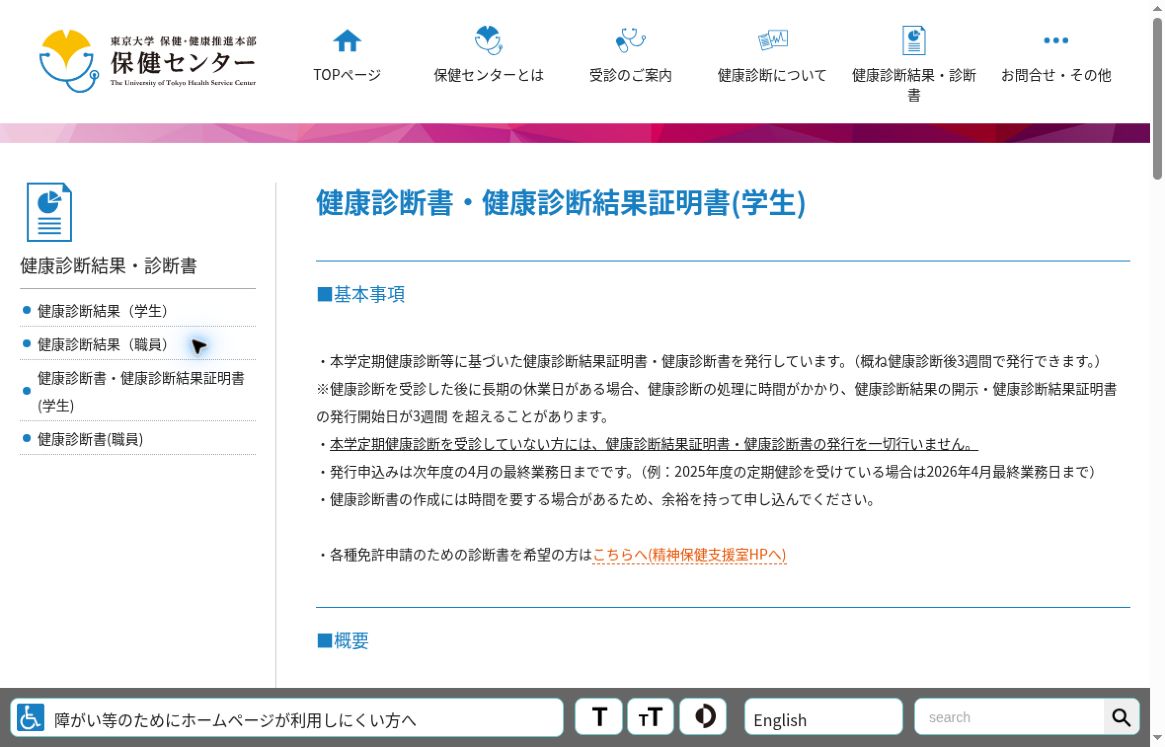Click the お問合せ・その他 three dots icon
Image resolution: width=1165 pixels, height=747 pixels.
pos(1056,40)
